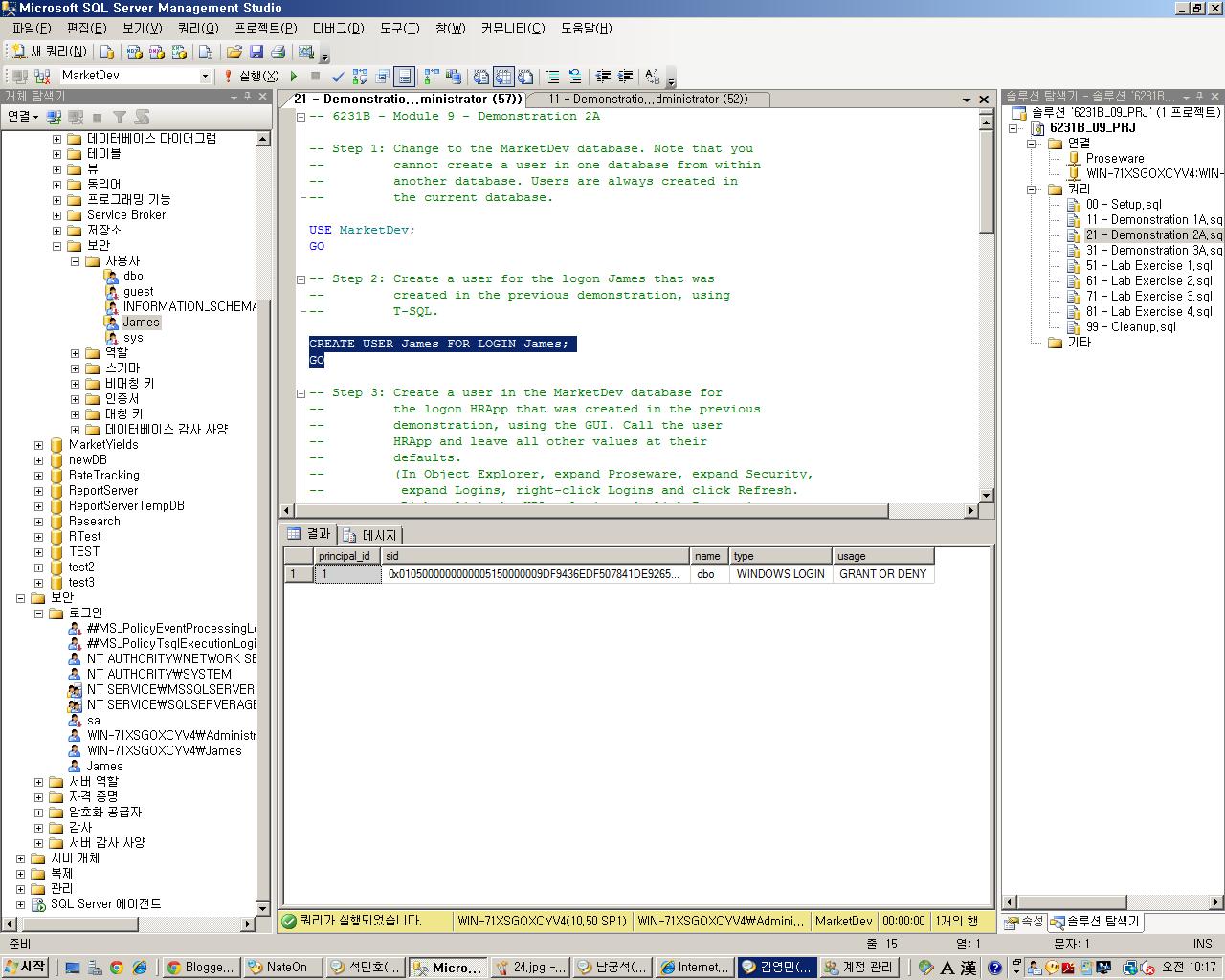
Task: Collapse the 보안 security folder
Action: 21,597
